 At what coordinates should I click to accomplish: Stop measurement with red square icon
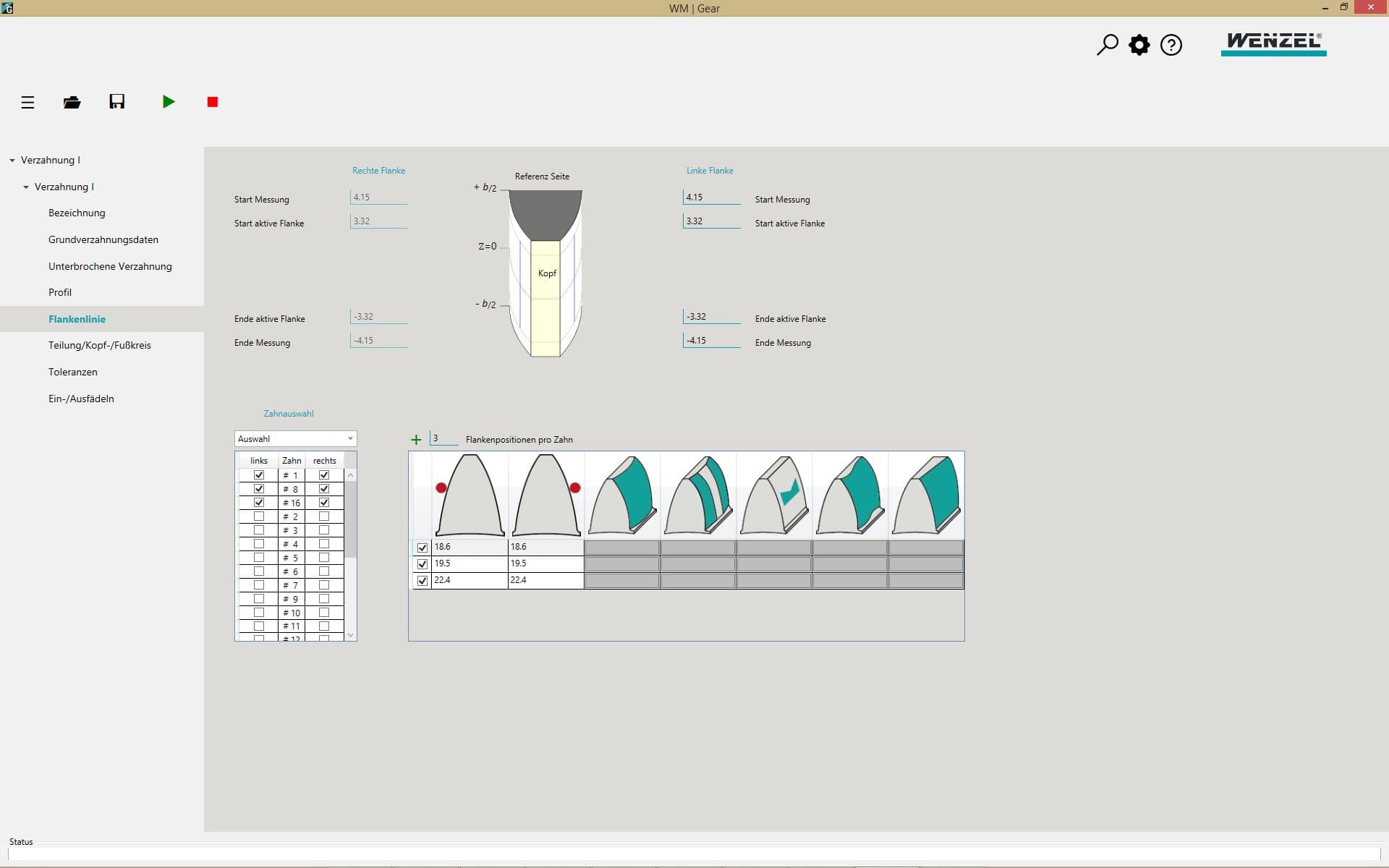(x=213, y=102)
